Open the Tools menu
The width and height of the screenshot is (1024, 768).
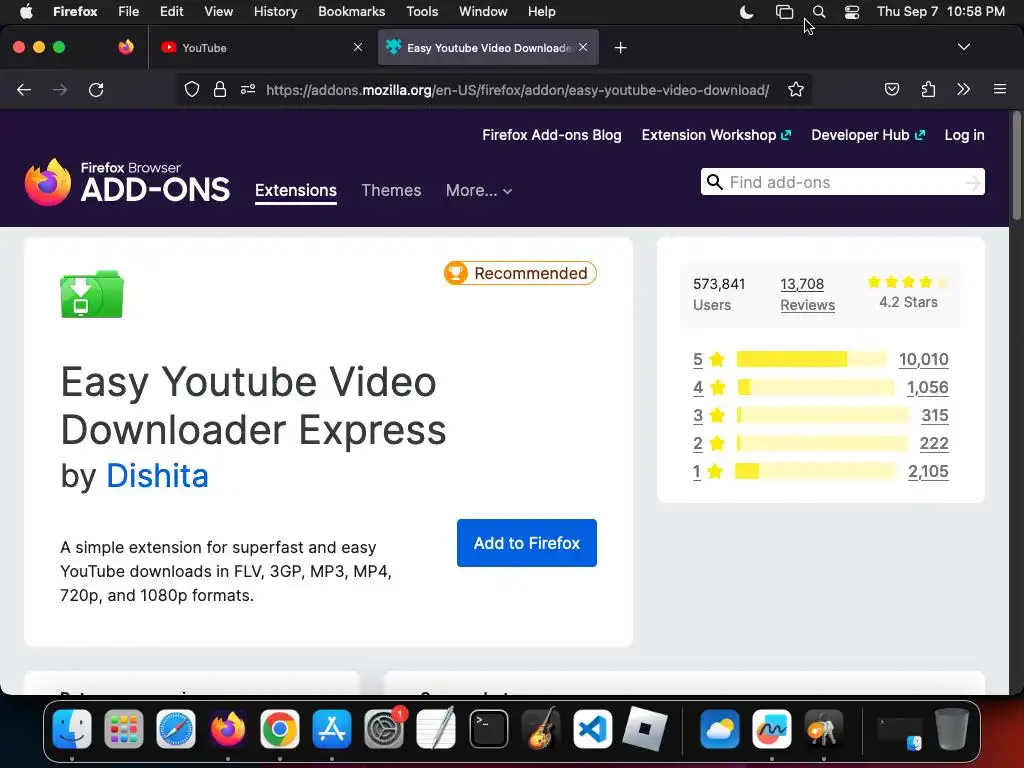click(x=422, y=12)
